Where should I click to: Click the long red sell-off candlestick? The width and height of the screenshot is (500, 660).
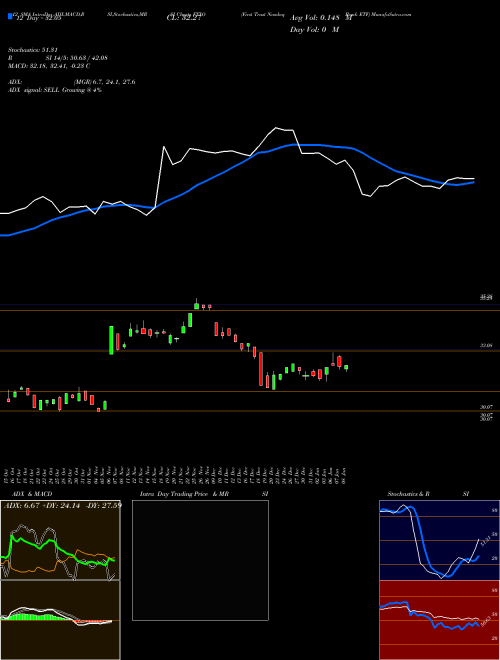coord(261,369)
